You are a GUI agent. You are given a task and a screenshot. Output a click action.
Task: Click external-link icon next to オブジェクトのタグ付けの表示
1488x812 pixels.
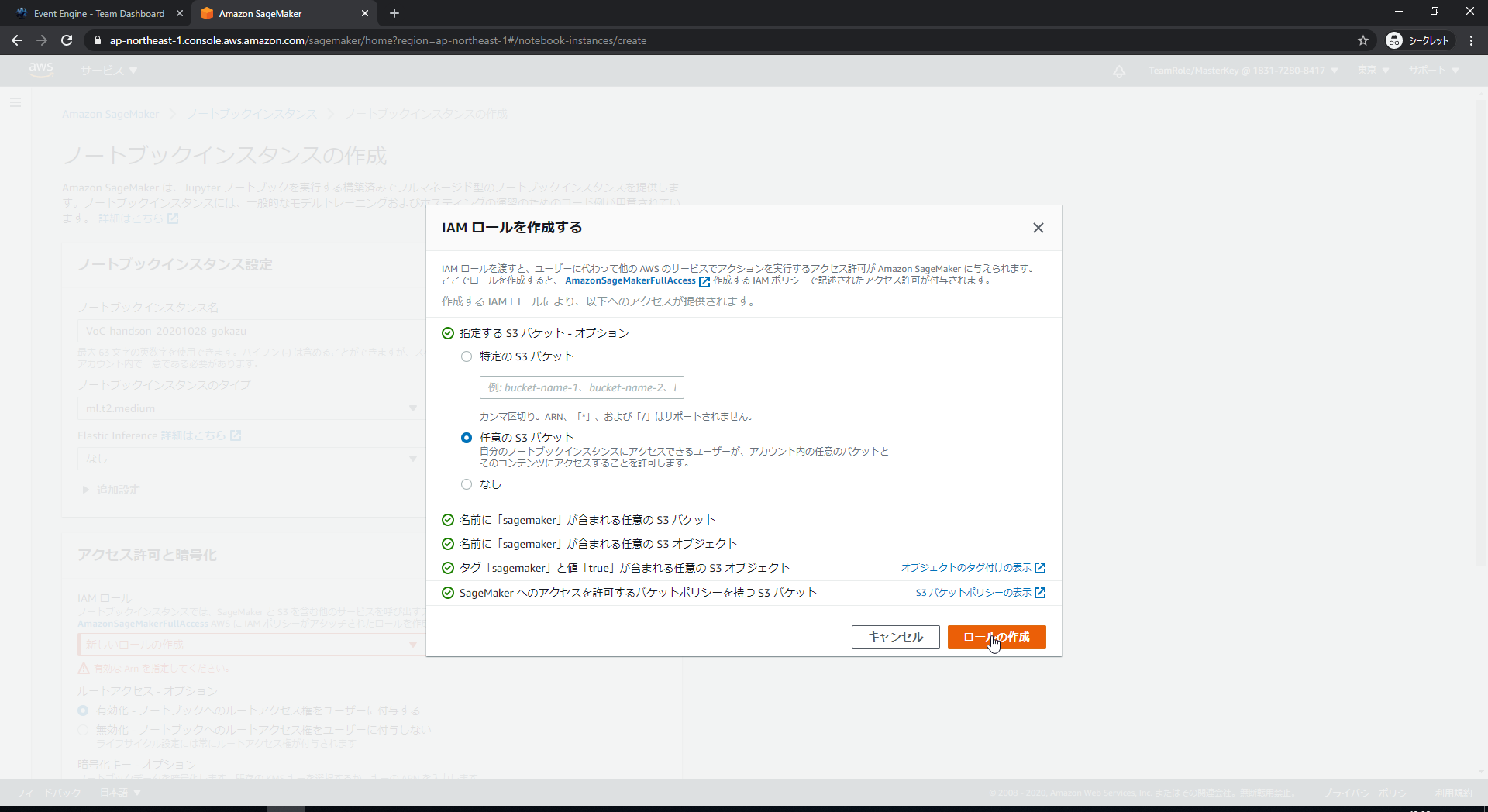point(1040,568)
